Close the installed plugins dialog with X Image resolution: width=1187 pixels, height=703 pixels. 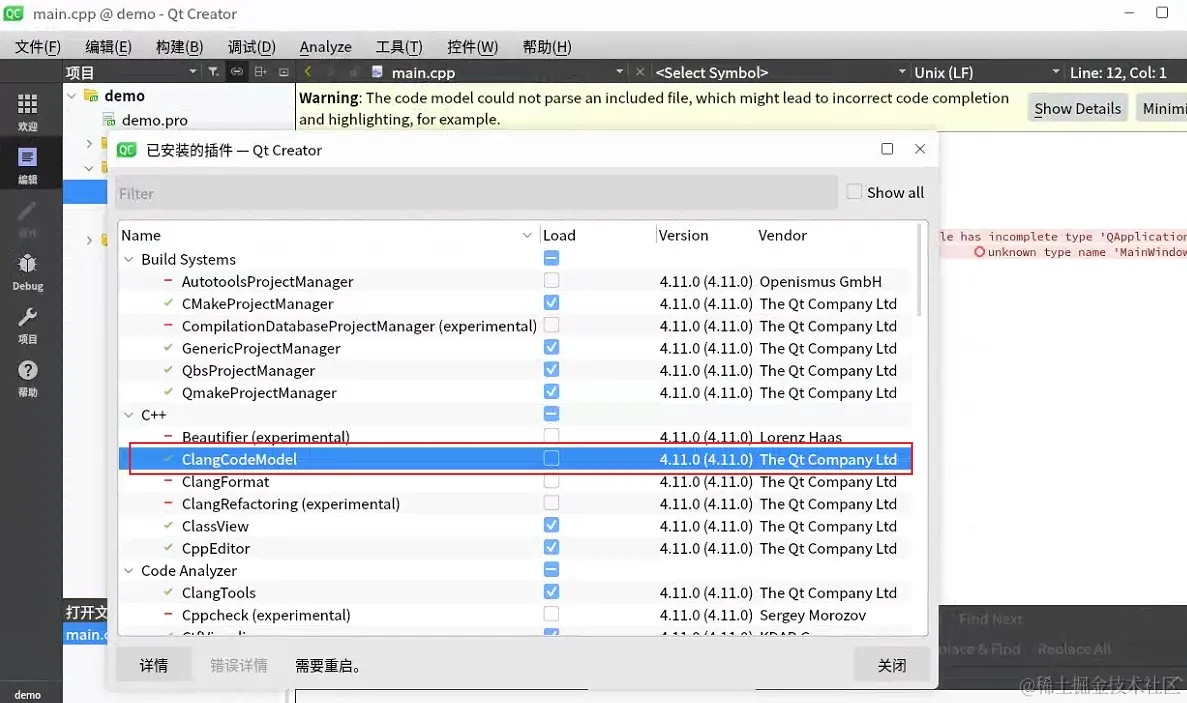tap(920, 149)
